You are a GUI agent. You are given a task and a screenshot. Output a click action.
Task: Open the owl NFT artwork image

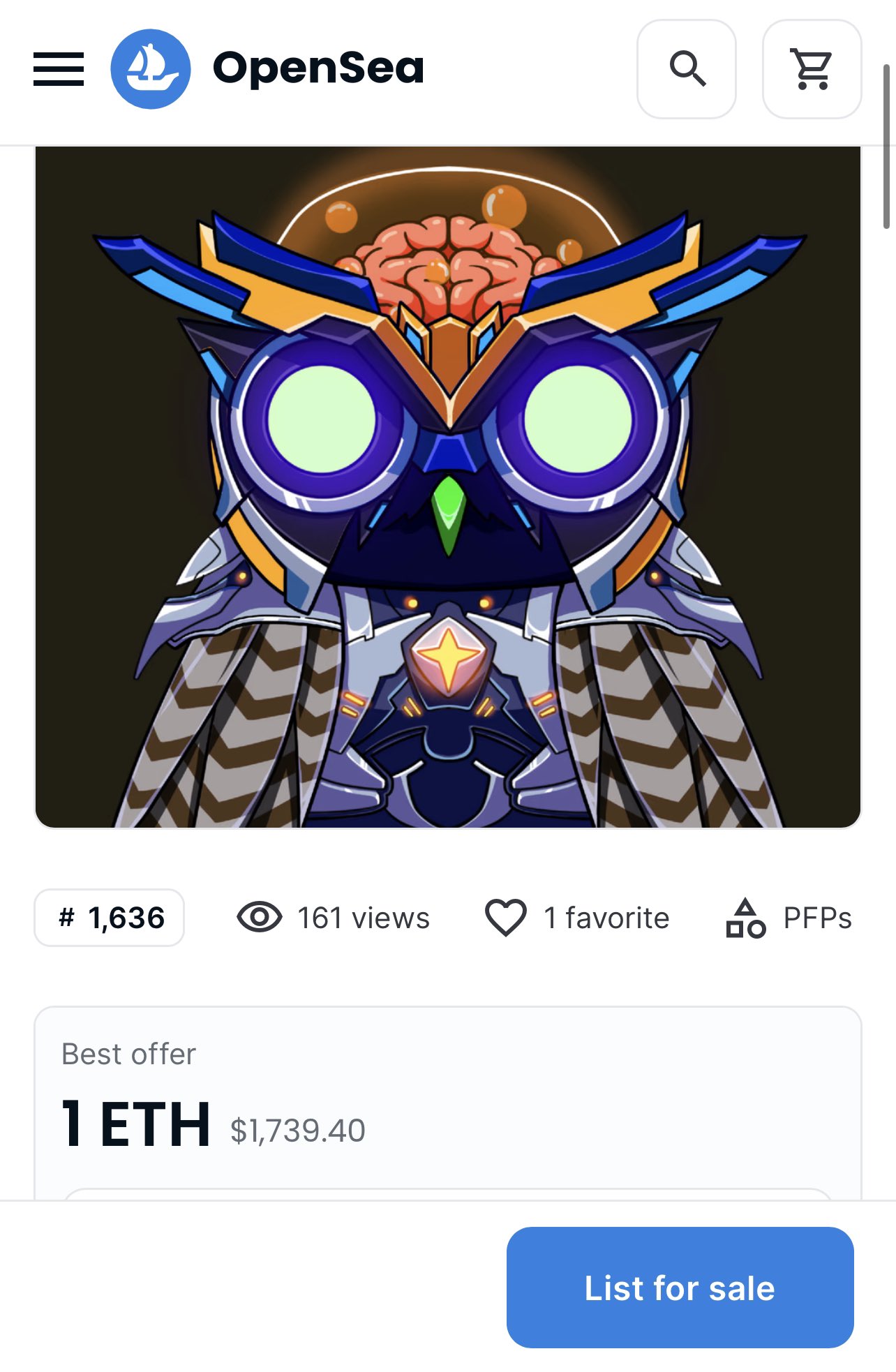pos(448,487)
